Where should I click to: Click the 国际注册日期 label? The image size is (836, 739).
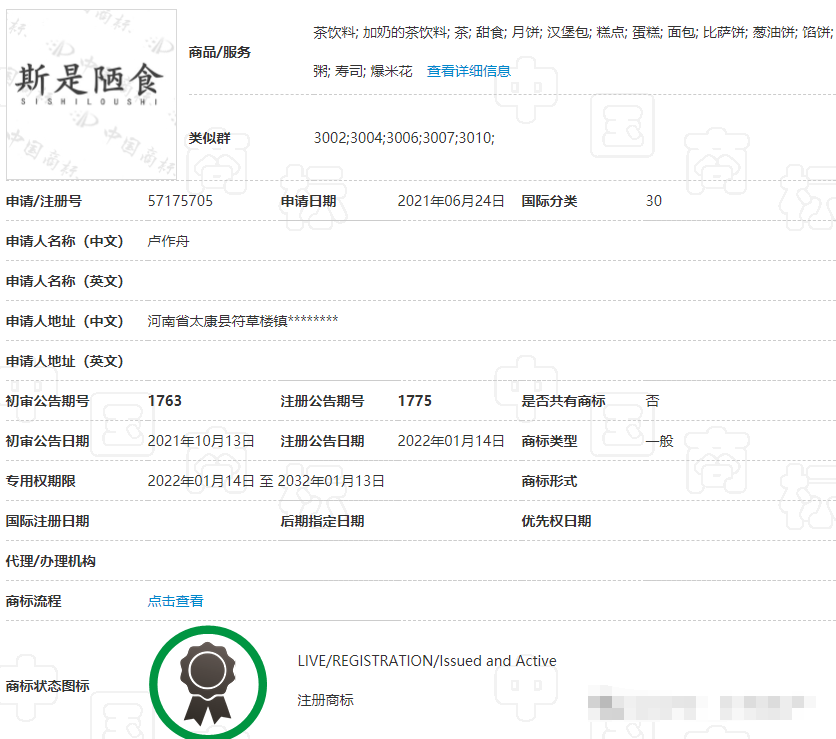point(47,521)
